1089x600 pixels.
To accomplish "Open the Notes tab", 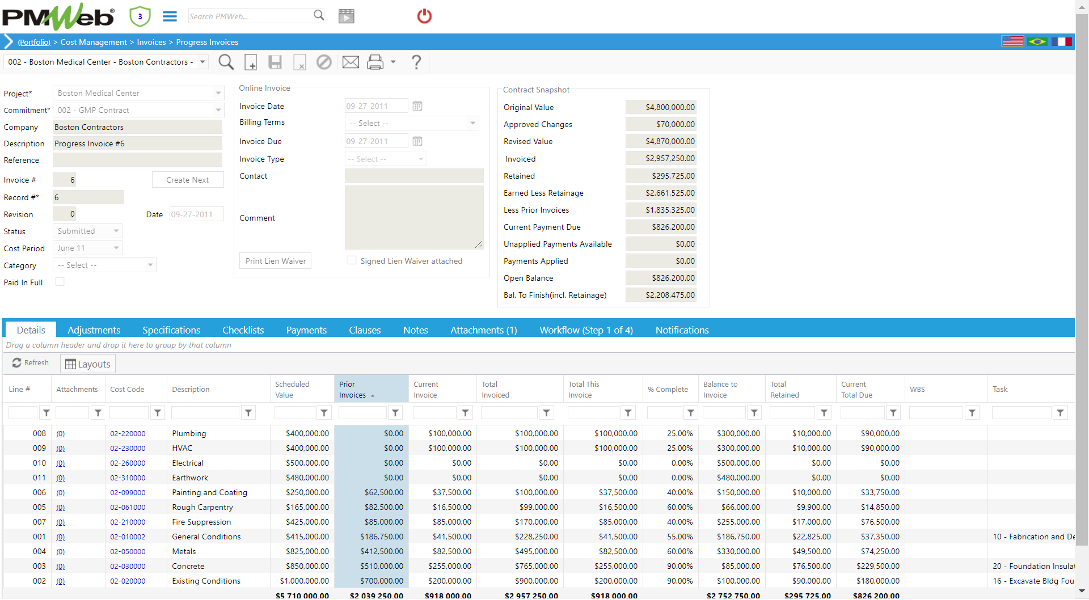I will point(415,330).
